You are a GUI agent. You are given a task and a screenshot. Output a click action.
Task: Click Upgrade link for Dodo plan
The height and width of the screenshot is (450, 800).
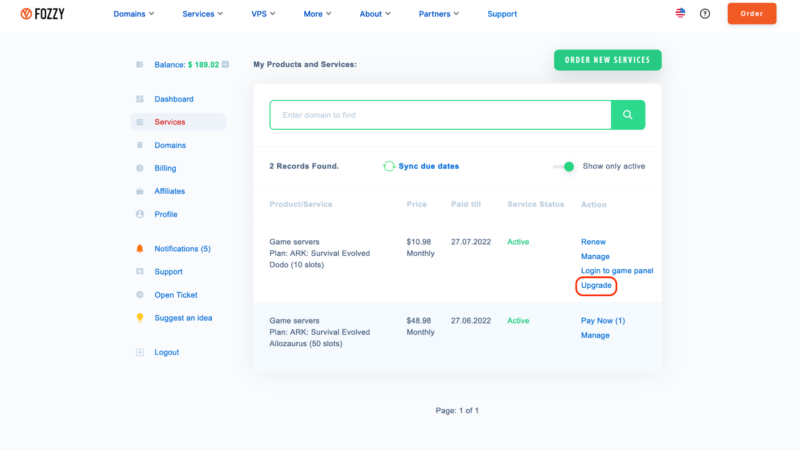(x=596, y=286)
